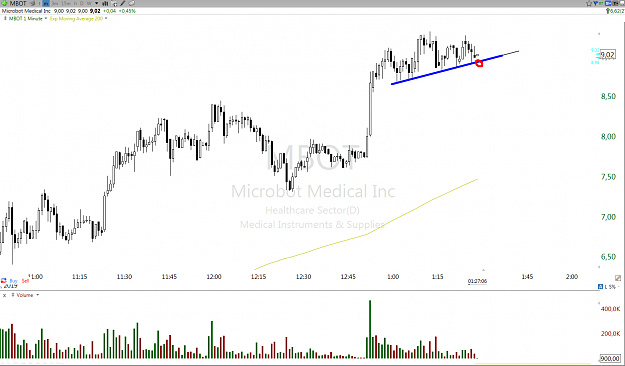The image size is (625, 366).
Task: Open Exp Moving Average 200 dropdown
Action: click(106, 18)
